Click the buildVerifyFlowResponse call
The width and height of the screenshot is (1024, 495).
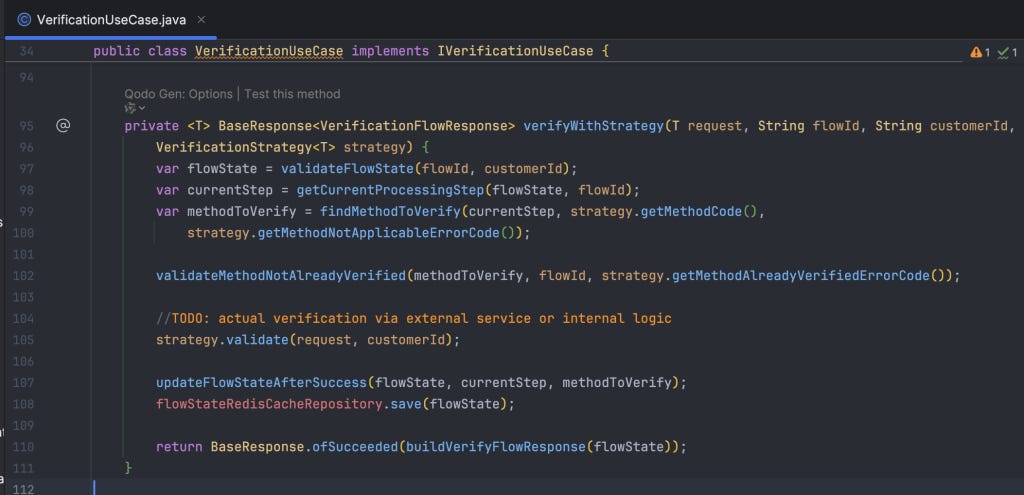point(496,447)
